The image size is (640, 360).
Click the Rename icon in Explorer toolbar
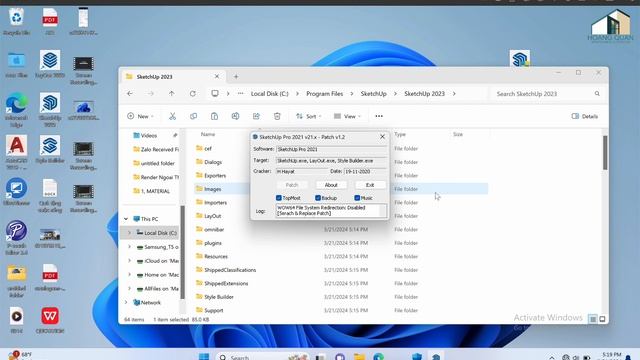click(x=236, y=116)
